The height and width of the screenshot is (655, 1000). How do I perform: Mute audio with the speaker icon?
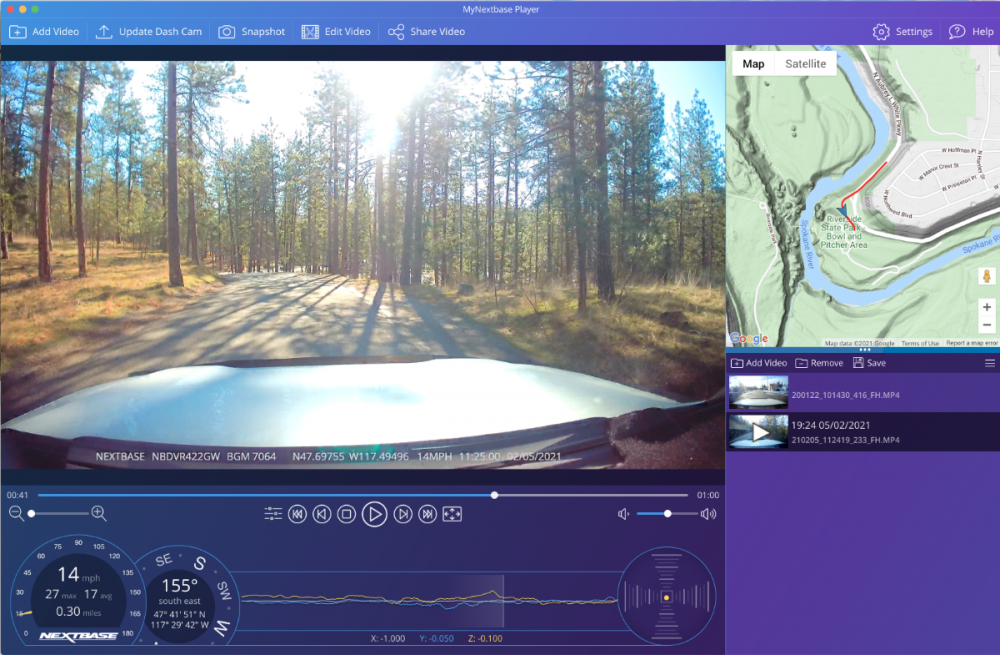pos(624,514)
